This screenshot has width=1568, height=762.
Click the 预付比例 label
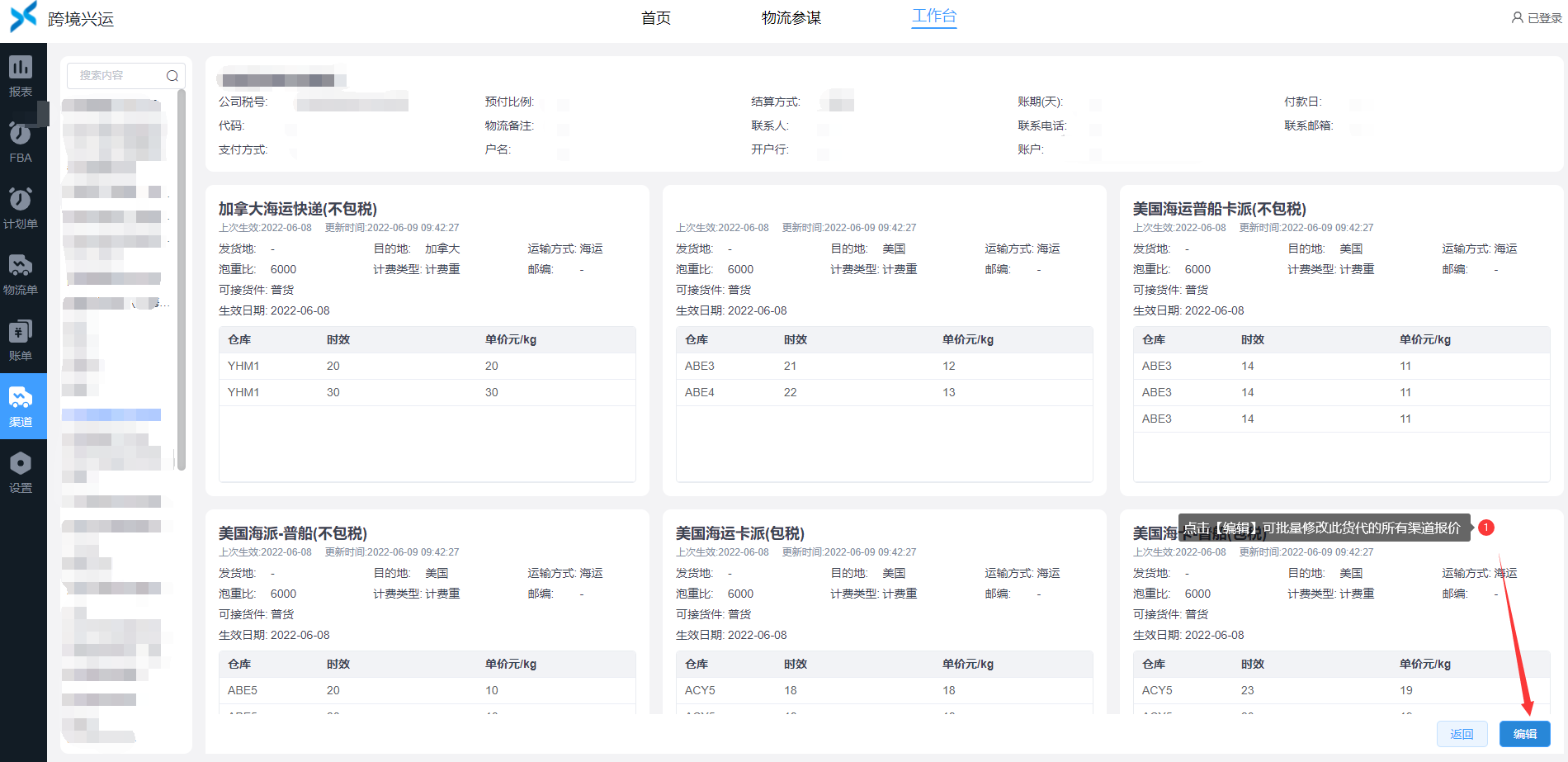(510, 102)
